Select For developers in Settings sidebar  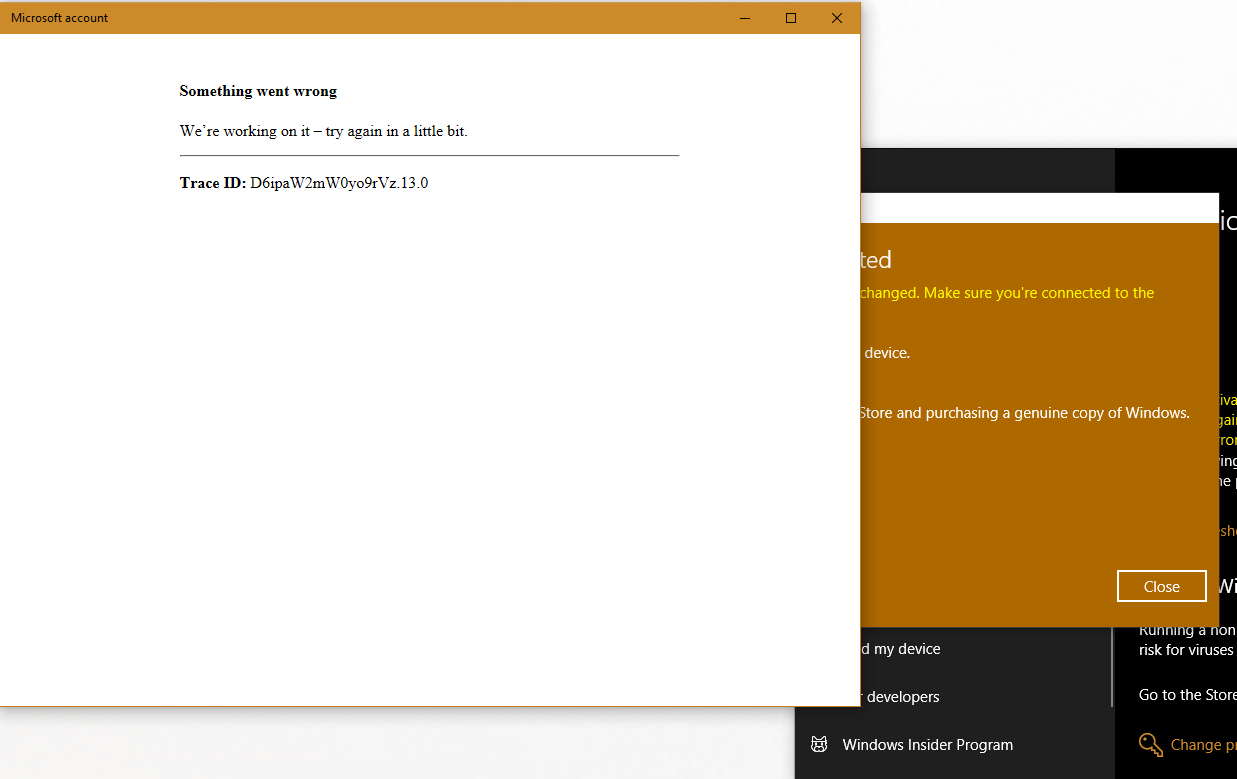901,697
